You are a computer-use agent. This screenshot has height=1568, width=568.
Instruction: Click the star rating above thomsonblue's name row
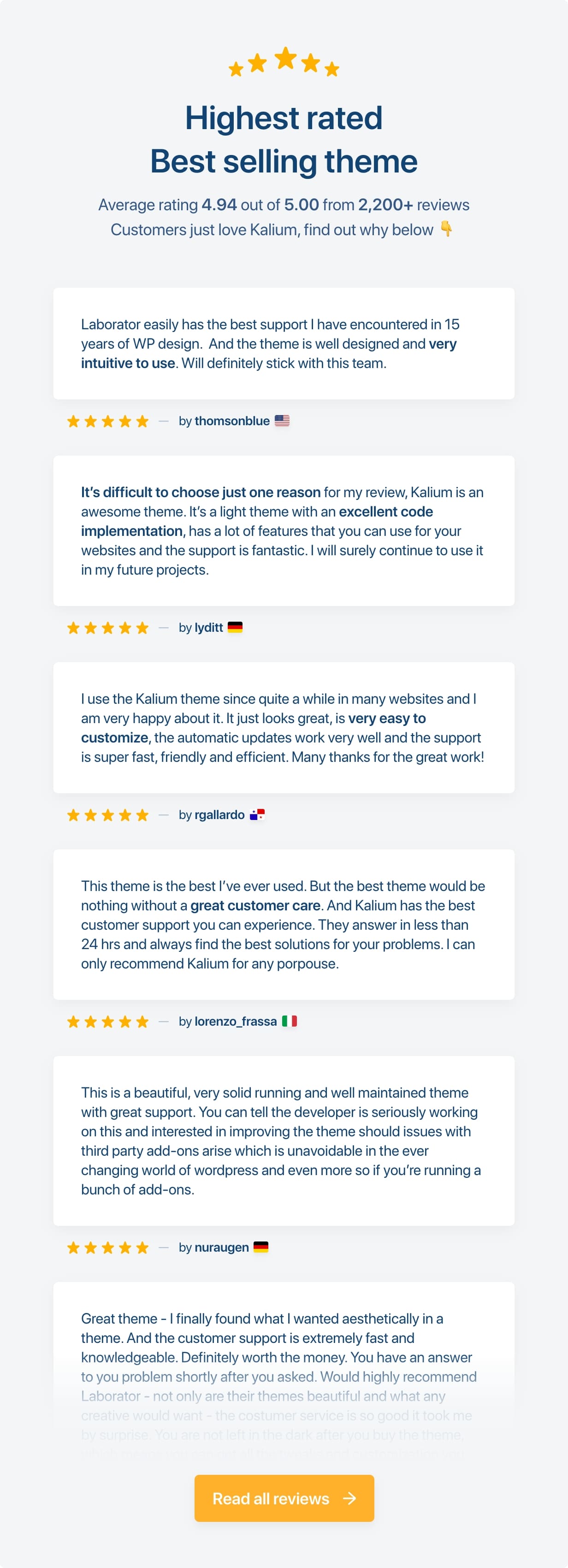[x=108, y=421]
